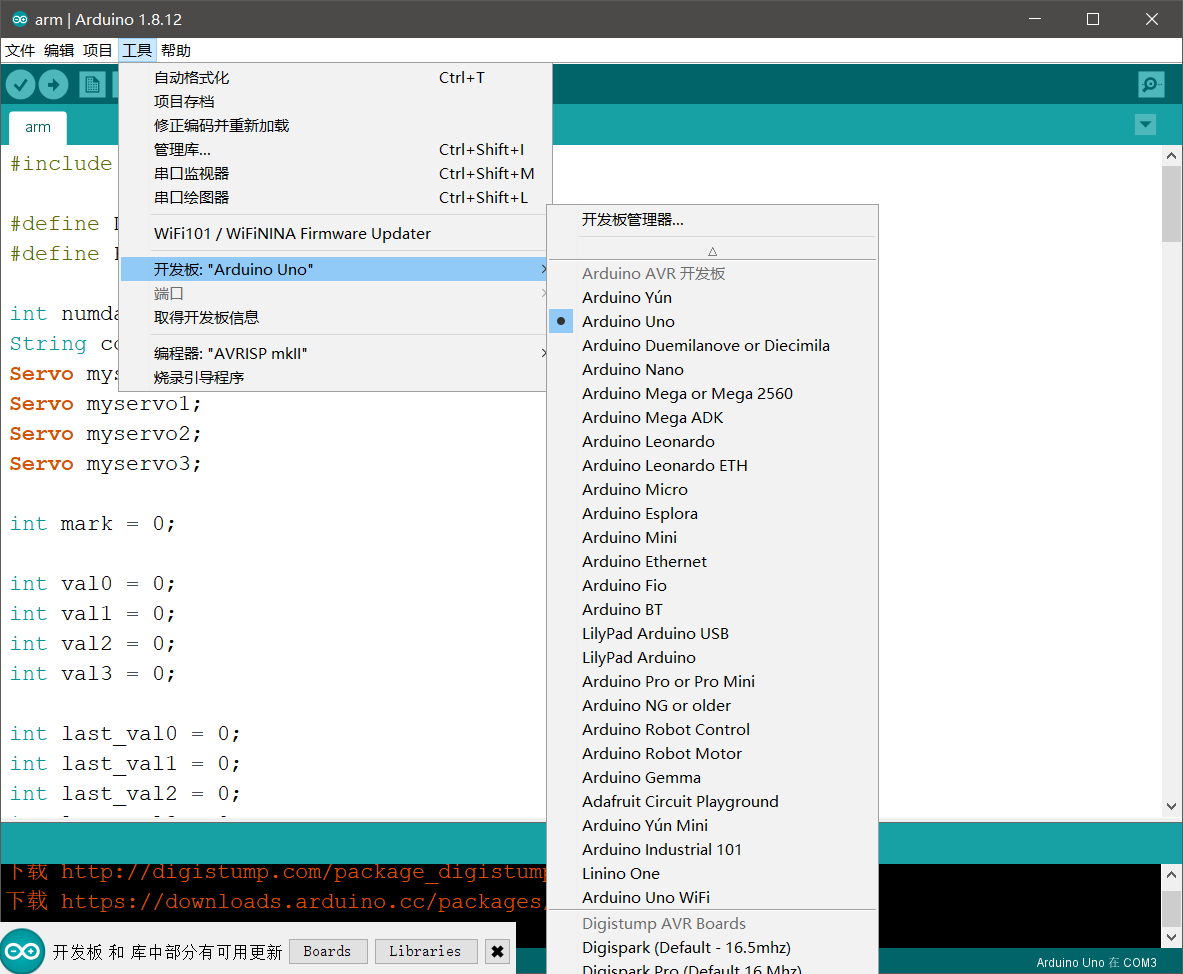Click the Boards update button
This screenshot has height=974, width=1183.
point(327,951)
